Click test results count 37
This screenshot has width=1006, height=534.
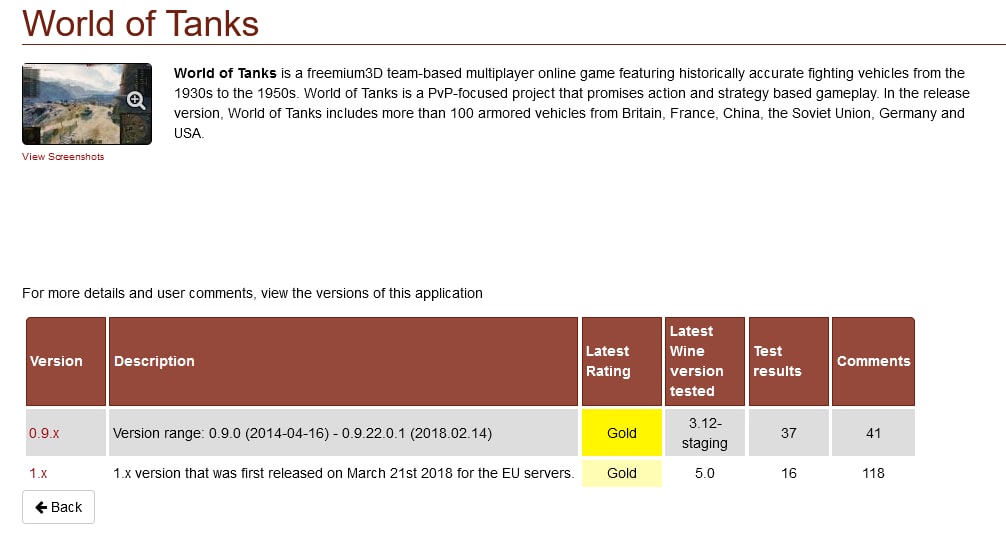[789, 433]
